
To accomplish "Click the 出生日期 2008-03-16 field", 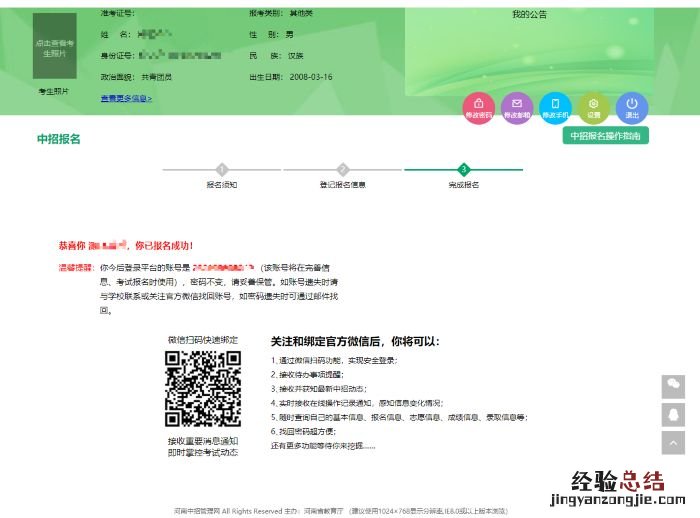I will pos(290,77).
